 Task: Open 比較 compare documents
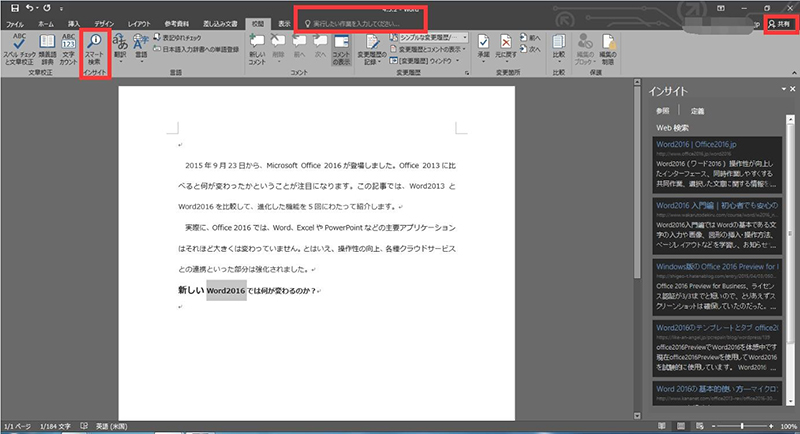tap(559, 49)
